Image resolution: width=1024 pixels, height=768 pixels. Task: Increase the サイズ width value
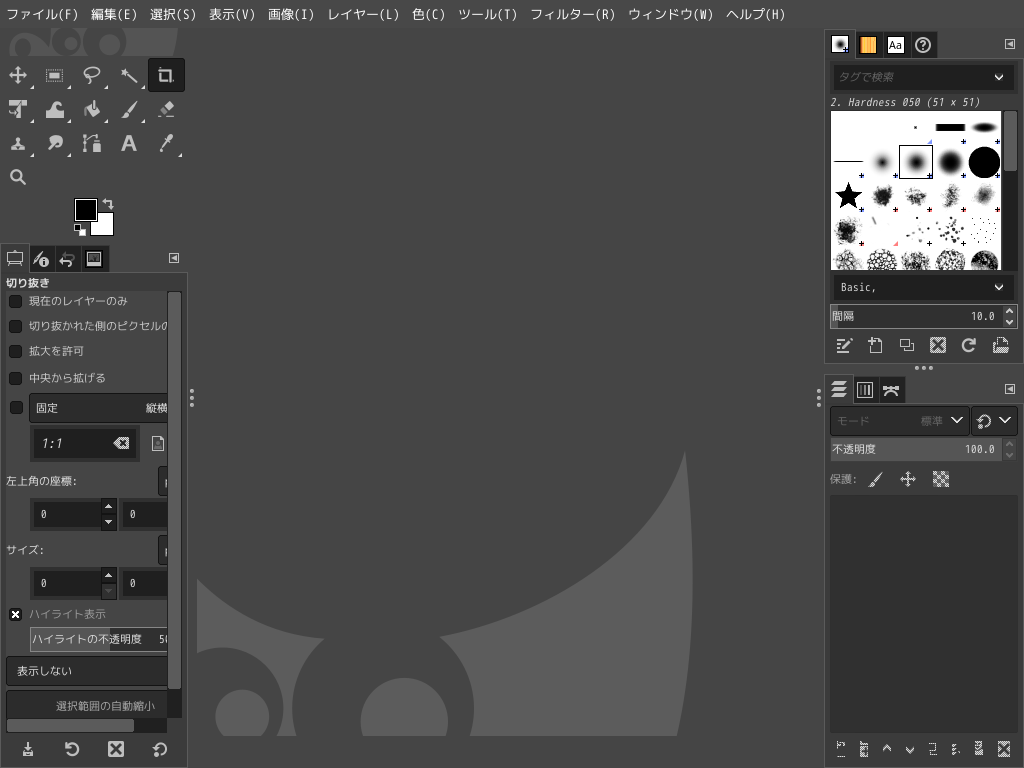coord(109,575)
